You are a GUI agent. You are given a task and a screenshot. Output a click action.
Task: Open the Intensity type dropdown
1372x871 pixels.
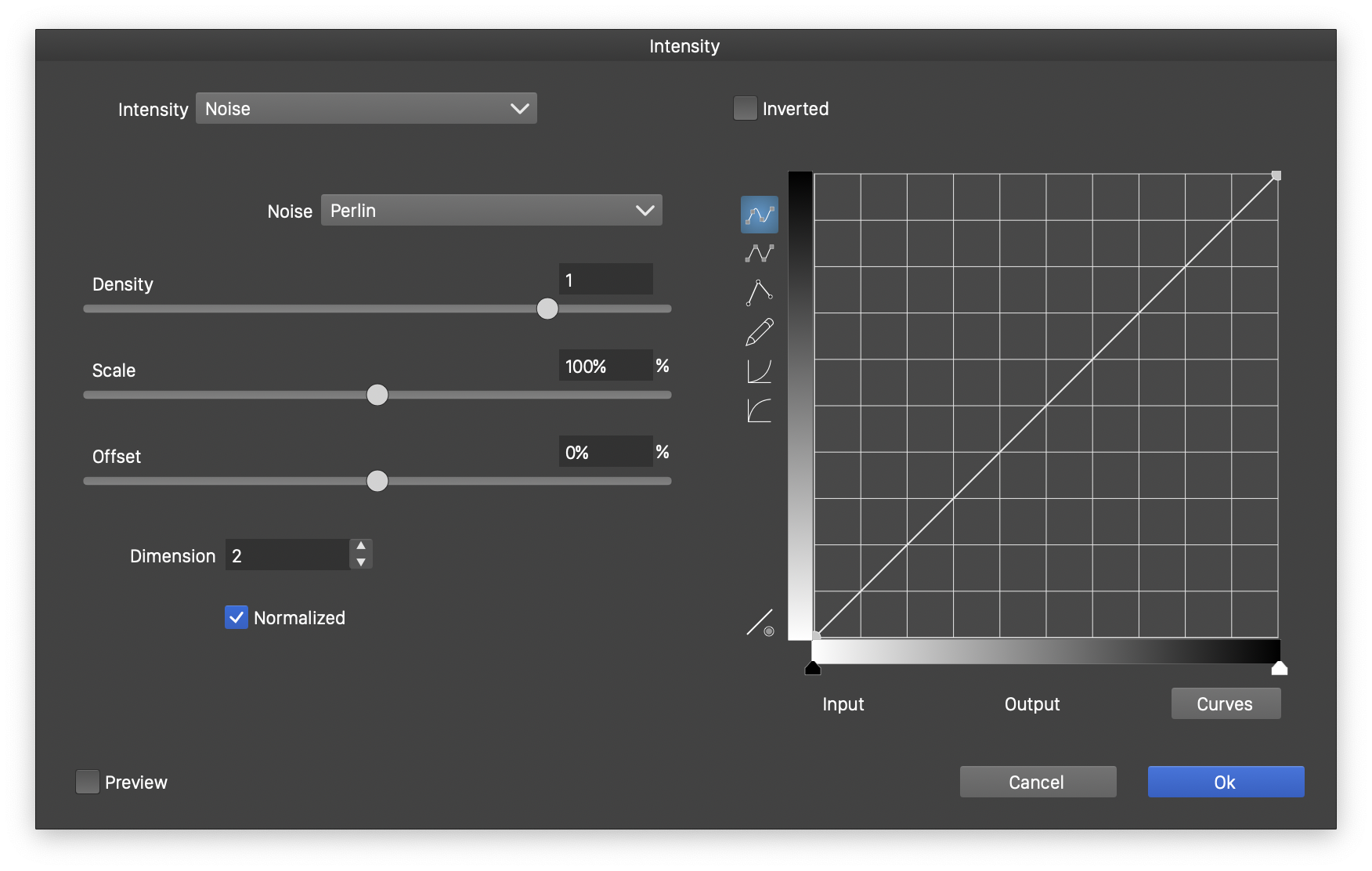click(366, 109)
